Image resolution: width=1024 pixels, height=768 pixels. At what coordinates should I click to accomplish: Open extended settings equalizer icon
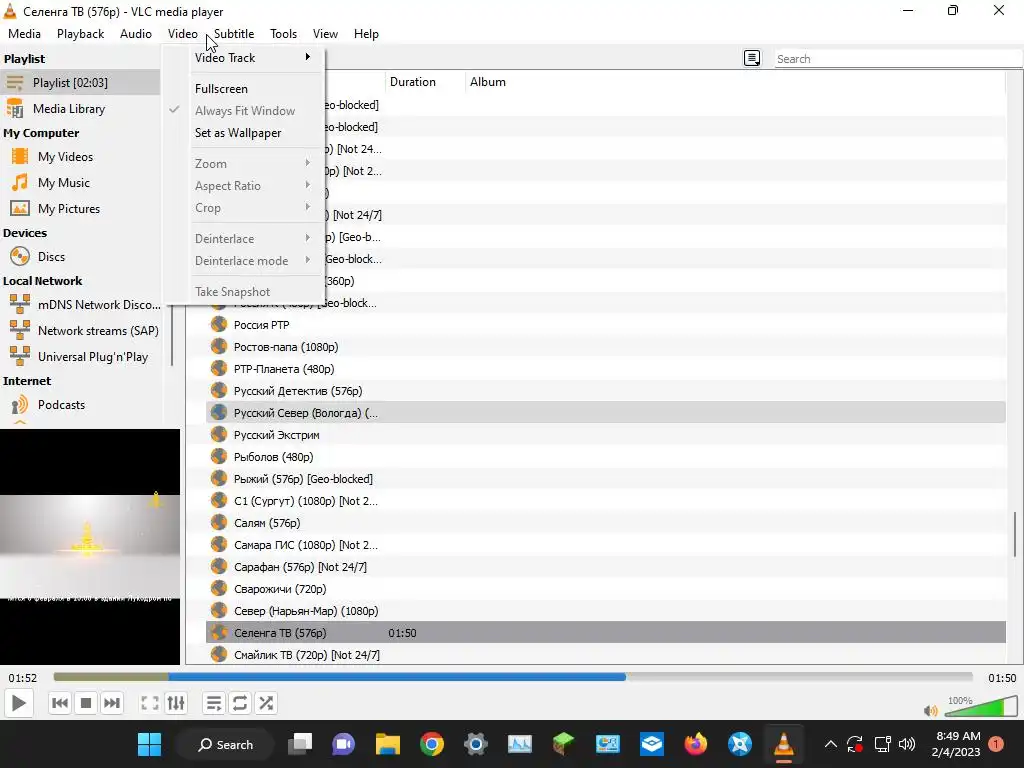(x=176, y=703)
